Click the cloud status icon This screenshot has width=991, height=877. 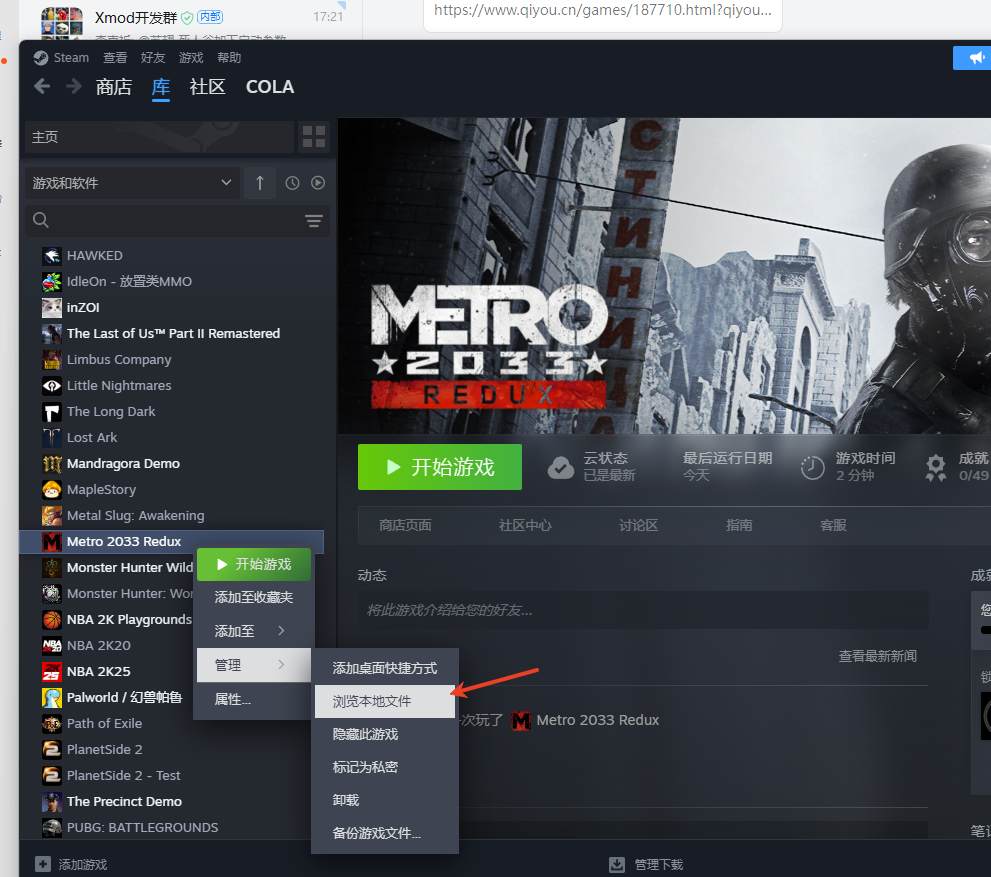(561, 468)
